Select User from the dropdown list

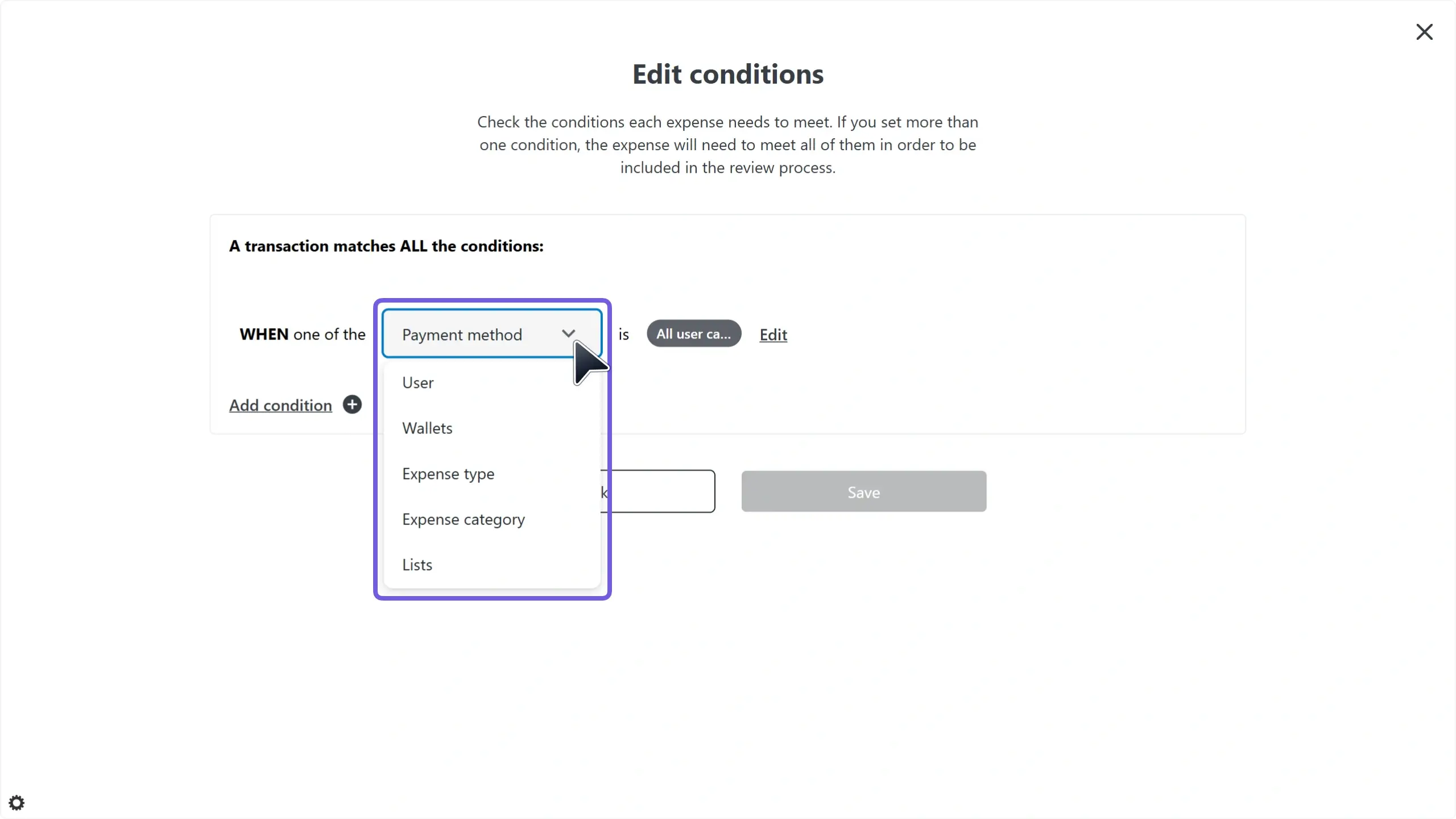[418, 383]
